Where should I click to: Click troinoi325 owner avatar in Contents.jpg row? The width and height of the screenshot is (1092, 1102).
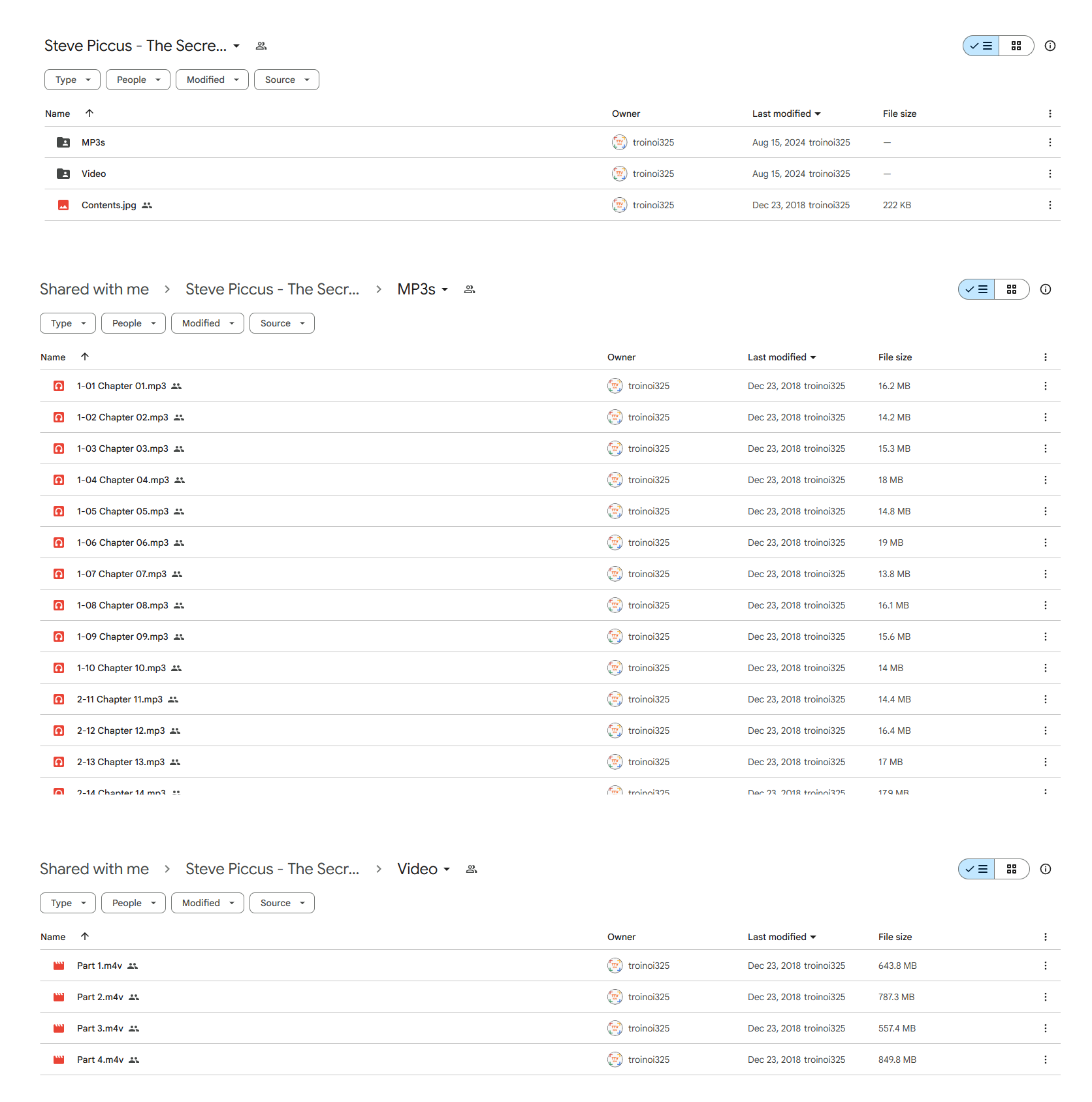pos(619,205)
